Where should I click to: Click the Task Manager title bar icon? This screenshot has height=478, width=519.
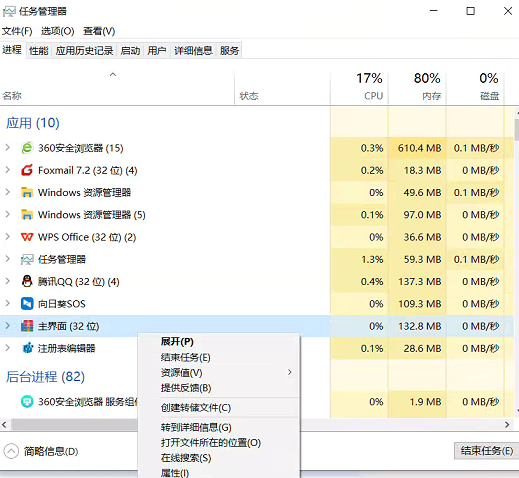click(x=9, y=12)
